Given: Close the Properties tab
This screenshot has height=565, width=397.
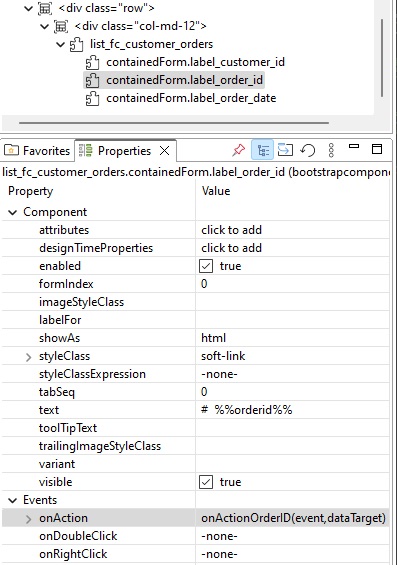Looking at the screenshot, I should click(165, 151).
